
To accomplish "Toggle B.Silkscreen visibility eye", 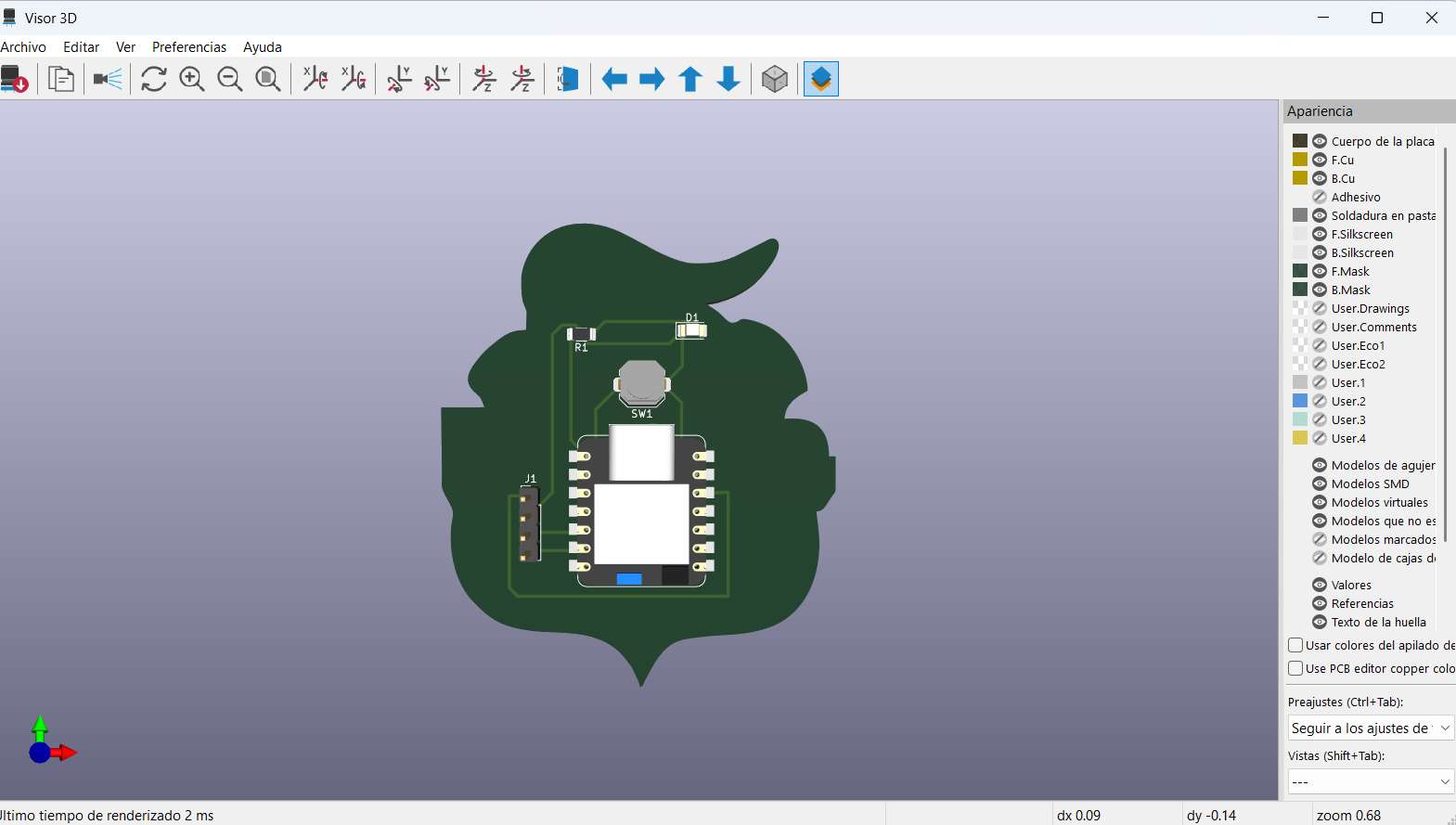I will [x=1320, y=252].
